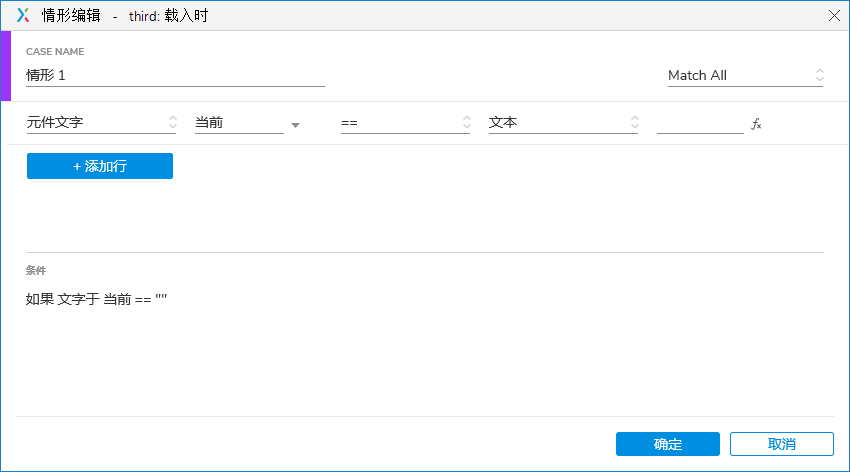The image size is (850, 472).
Task: Expand the 当前 widget target arrow
Action: pyautogui.click(x=295, y=125)
